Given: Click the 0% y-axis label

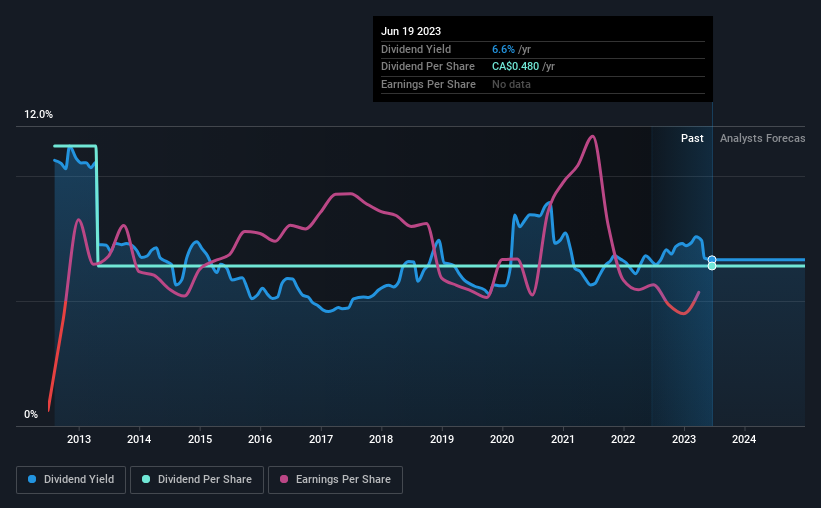Looking at the screenshot, I should [x=31, y=414].
